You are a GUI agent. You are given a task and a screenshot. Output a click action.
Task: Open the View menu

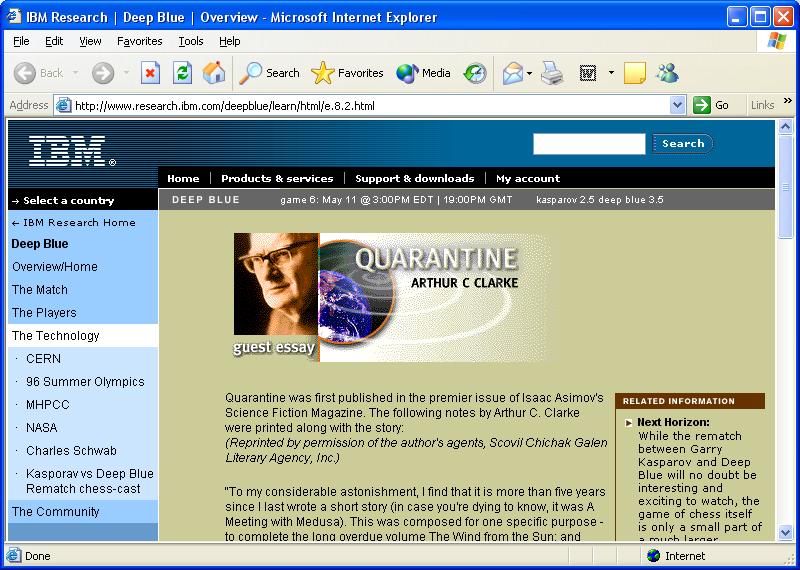pyautogui.click(x=90, y=41)
